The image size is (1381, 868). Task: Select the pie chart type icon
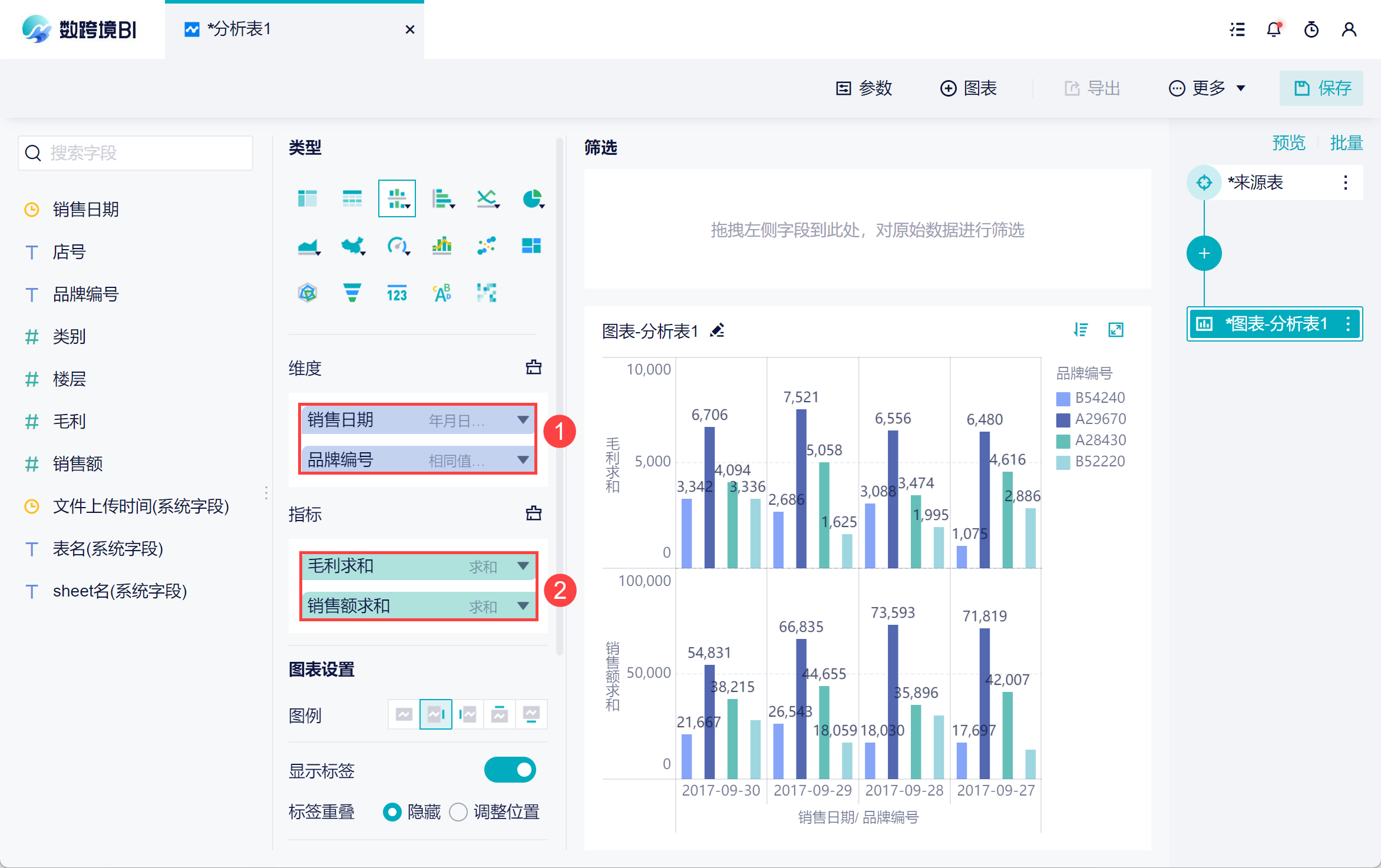coord(532,199)
